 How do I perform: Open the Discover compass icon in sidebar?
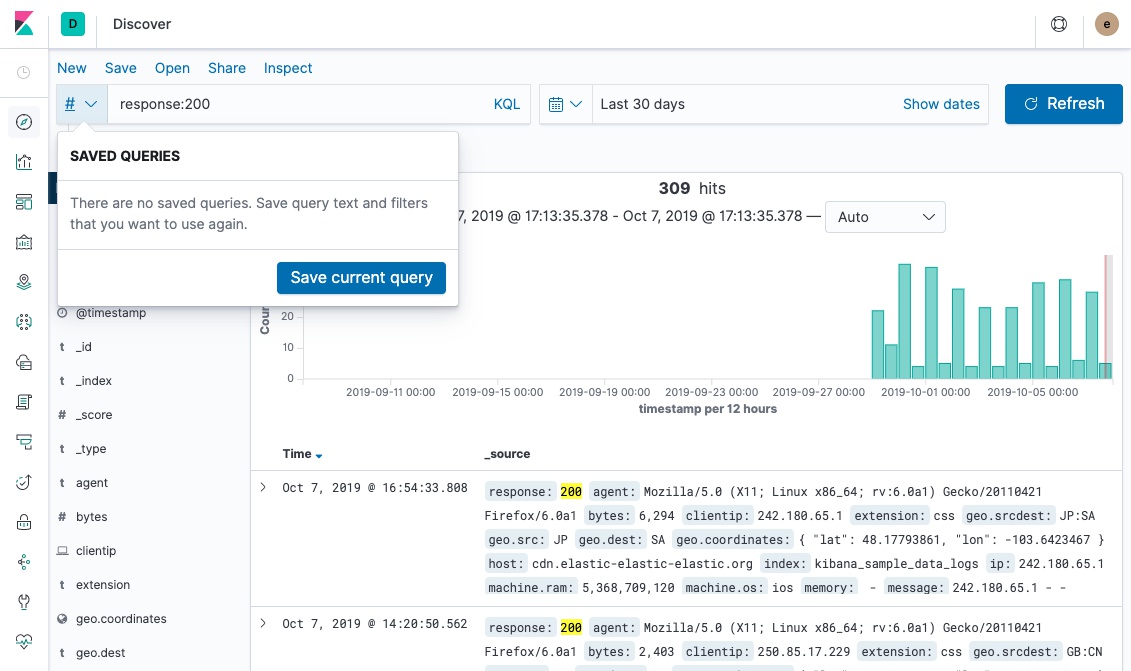tap(24, 122)
